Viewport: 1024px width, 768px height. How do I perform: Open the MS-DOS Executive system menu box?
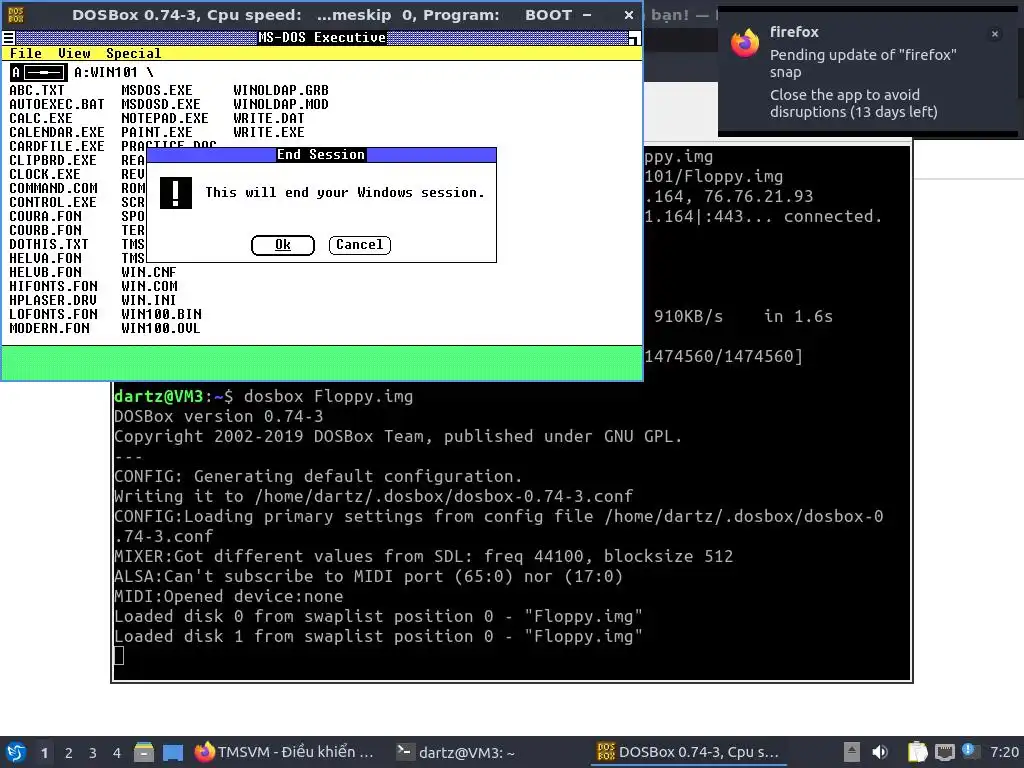(8, 38)
